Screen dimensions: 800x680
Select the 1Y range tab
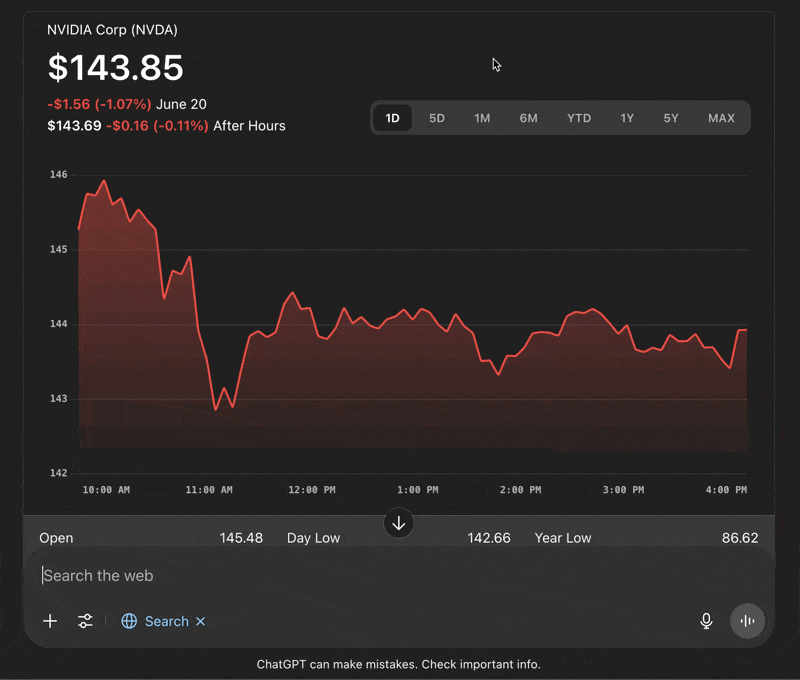click(627, 118)
